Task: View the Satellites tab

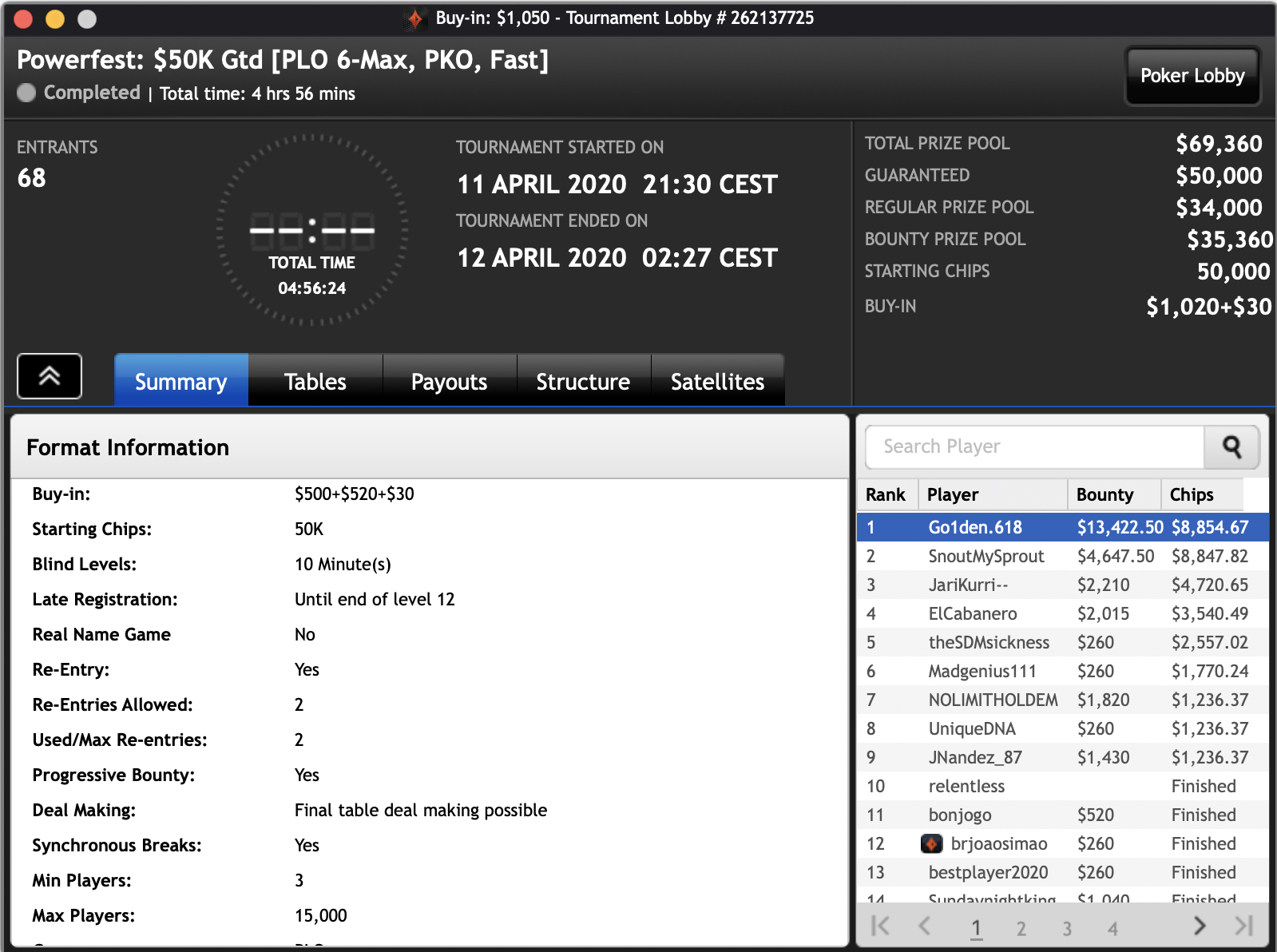Action: pos(717,382)
